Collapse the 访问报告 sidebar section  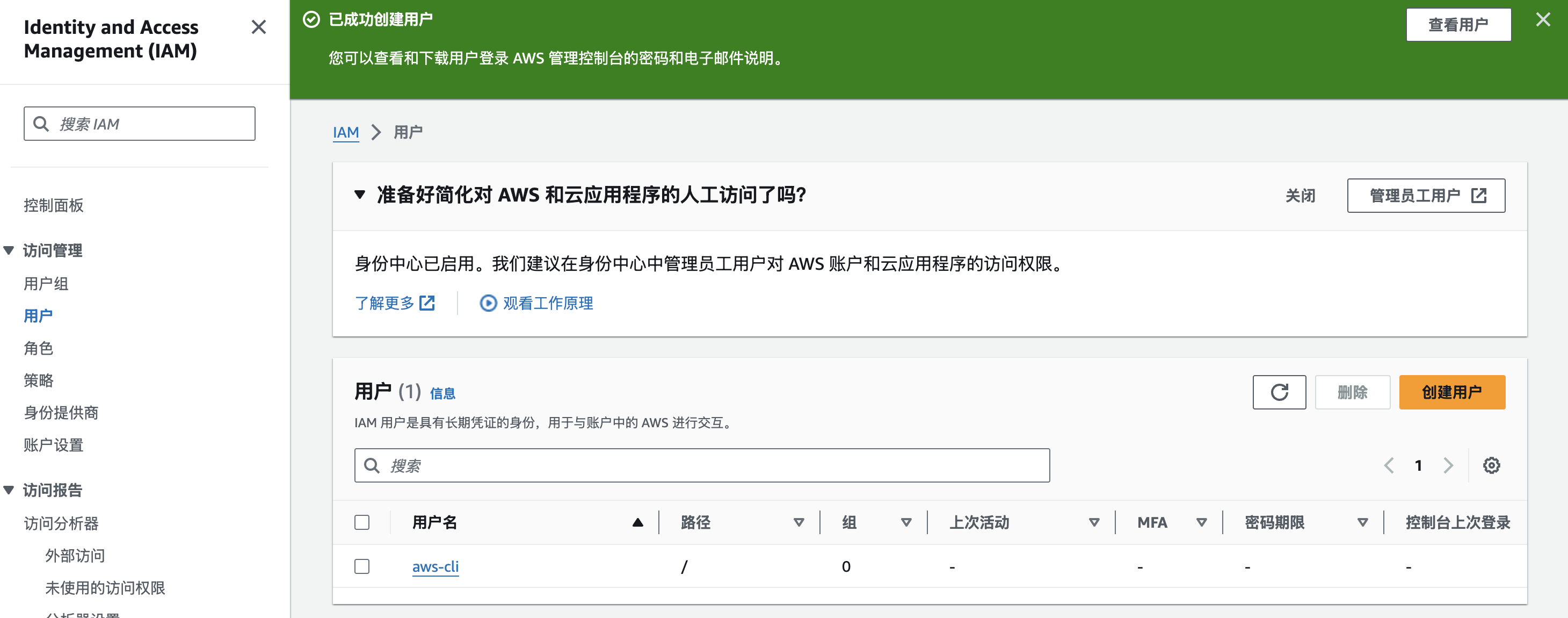tap(9, 490)
